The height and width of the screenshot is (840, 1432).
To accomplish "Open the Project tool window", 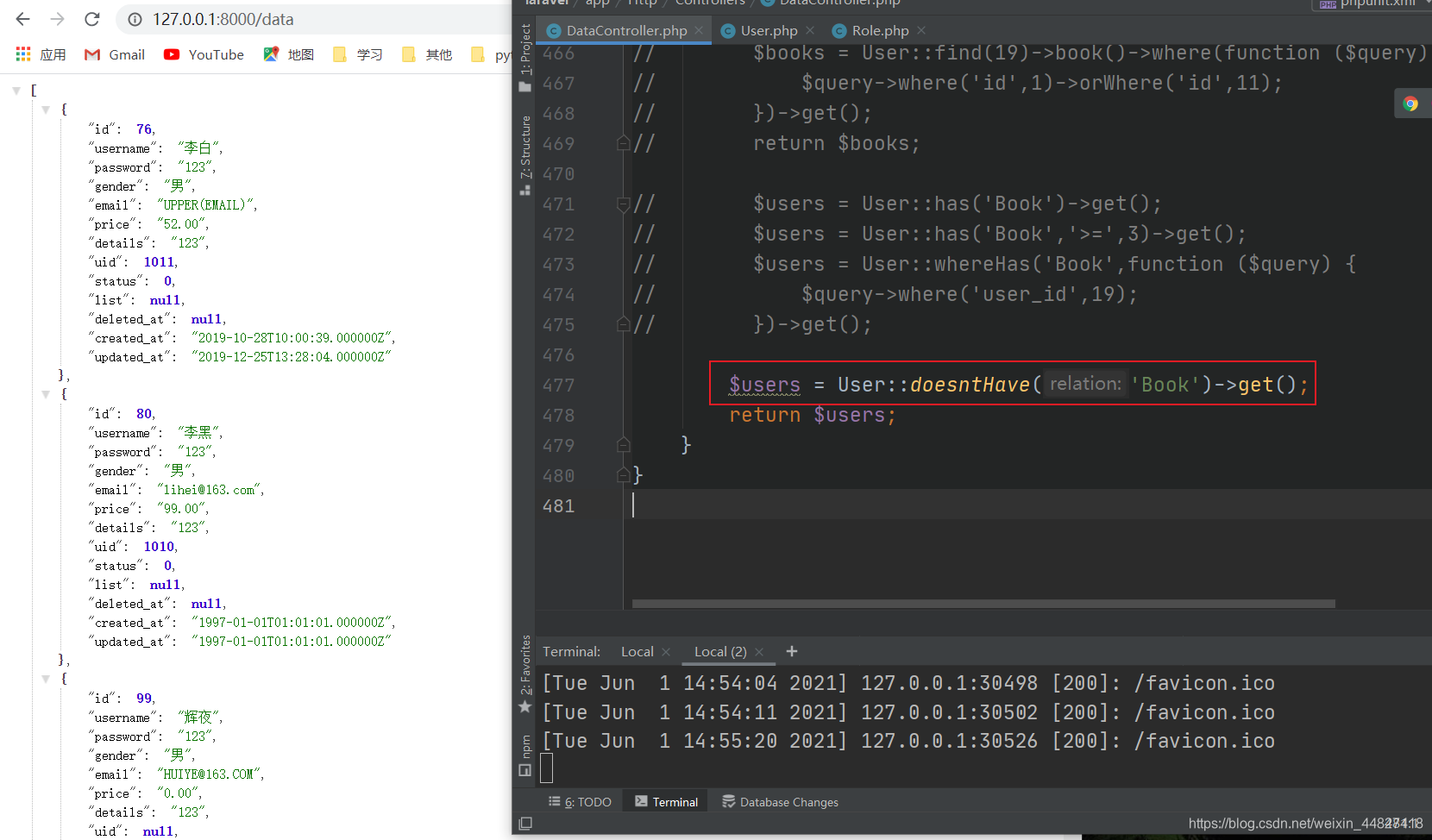I will tap(524, 58).
